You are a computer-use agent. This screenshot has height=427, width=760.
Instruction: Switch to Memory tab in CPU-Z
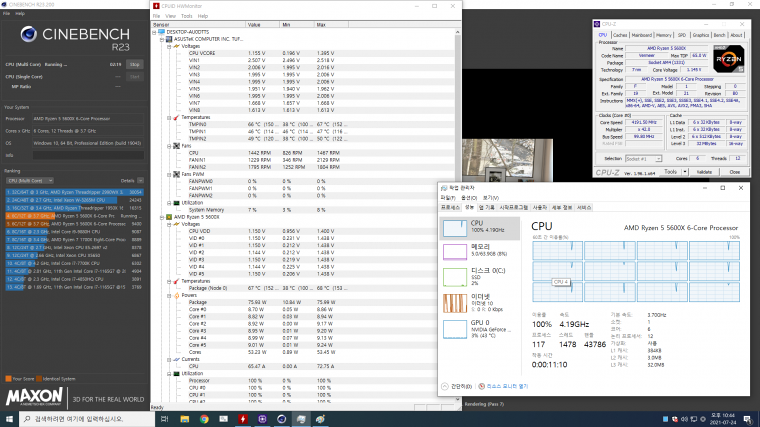(x=664, y=35)
